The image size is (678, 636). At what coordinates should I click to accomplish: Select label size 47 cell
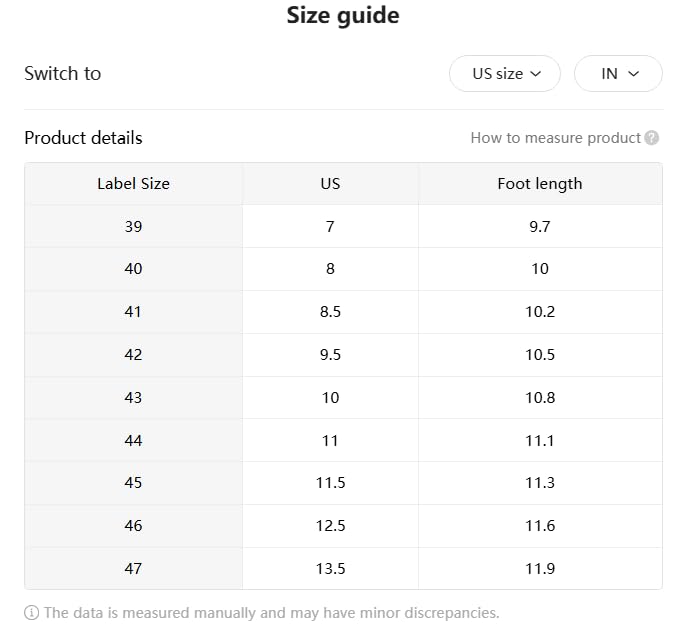click(x=133, y=569)
